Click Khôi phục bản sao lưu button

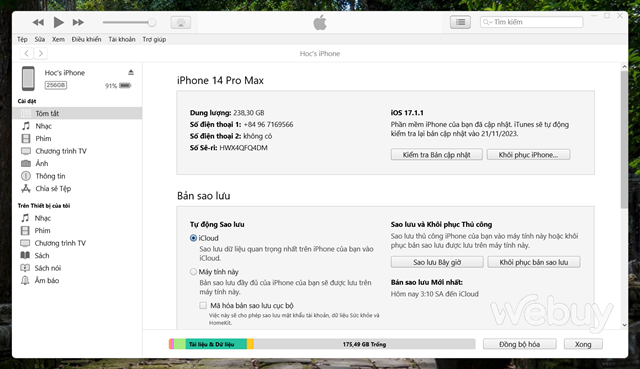click(x=533, y=262)
